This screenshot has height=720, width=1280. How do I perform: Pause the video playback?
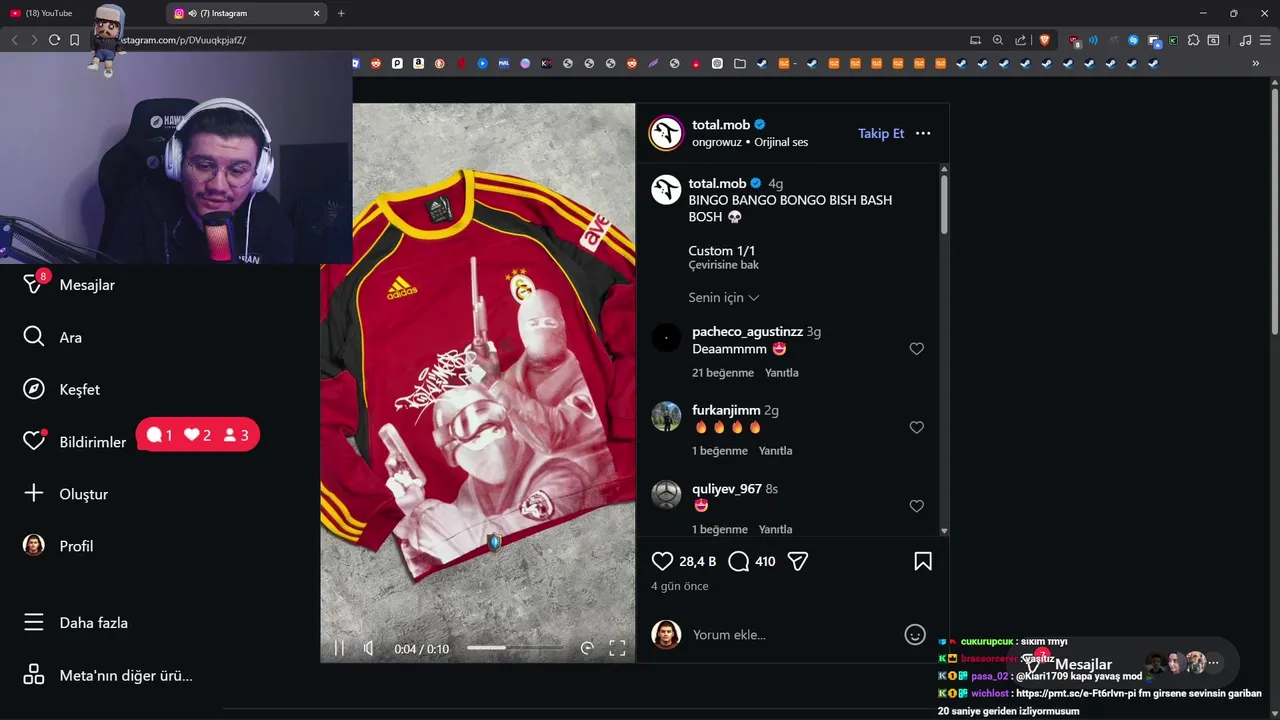point(339,648)
